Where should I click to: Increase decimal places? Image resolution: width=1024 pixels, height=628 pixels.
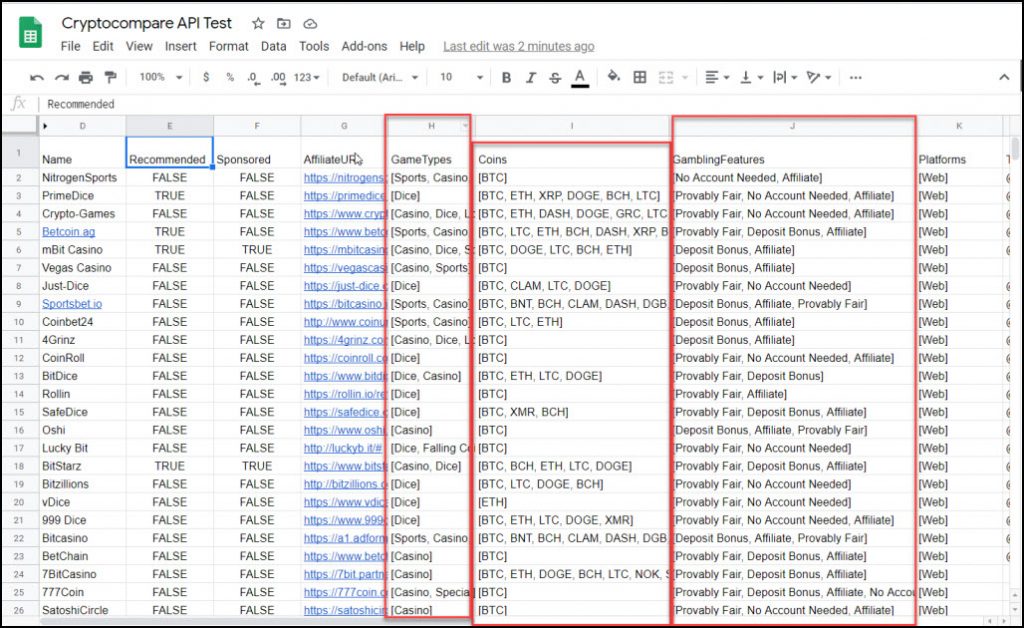(x=278, y=78)
